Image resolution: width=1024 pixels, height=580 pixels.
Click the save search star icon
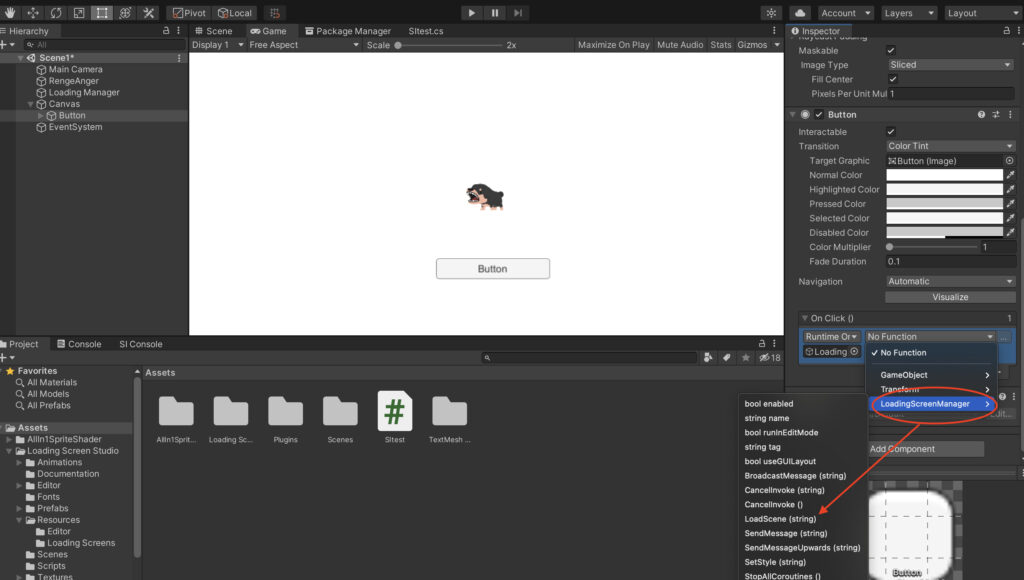pyautogui.click(x=746, y=358)
